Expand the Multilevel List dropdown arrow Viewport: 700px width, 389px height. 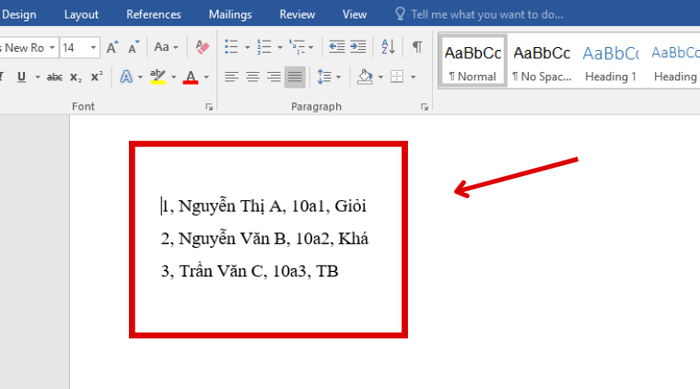(311, 47)
